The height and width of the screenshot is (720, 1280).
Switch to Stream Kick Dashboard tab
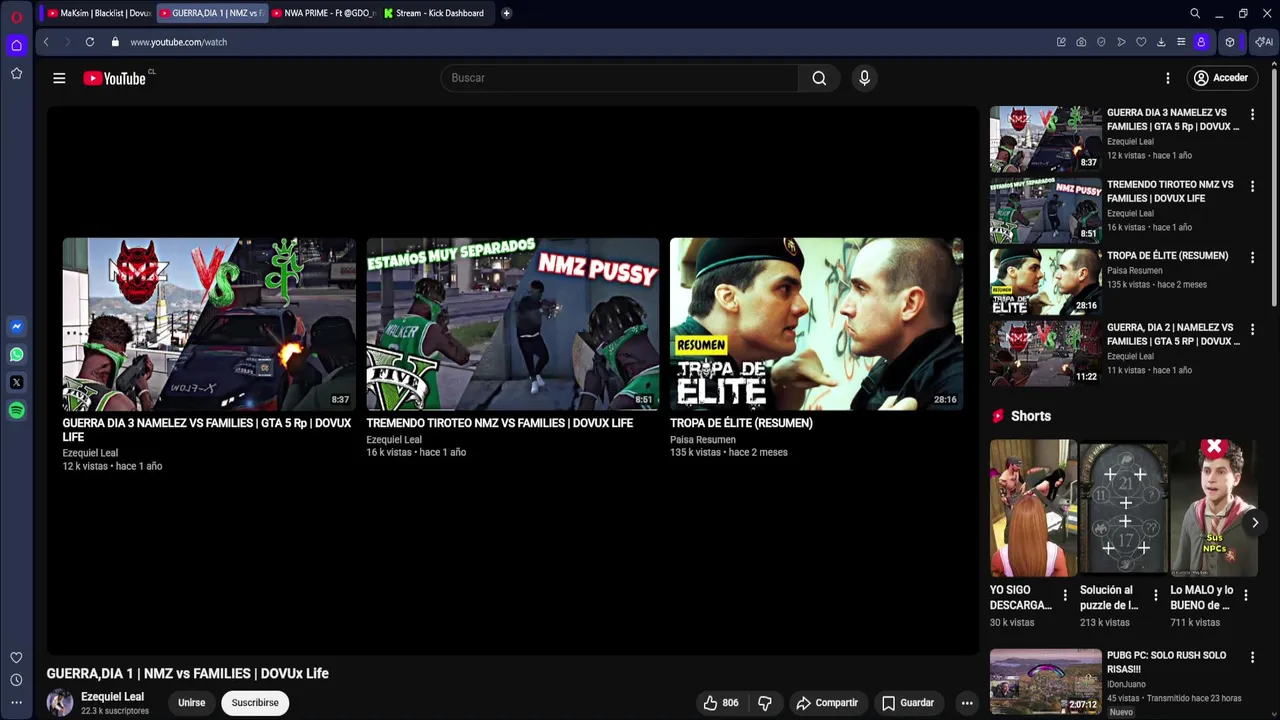tap(435, 13)
